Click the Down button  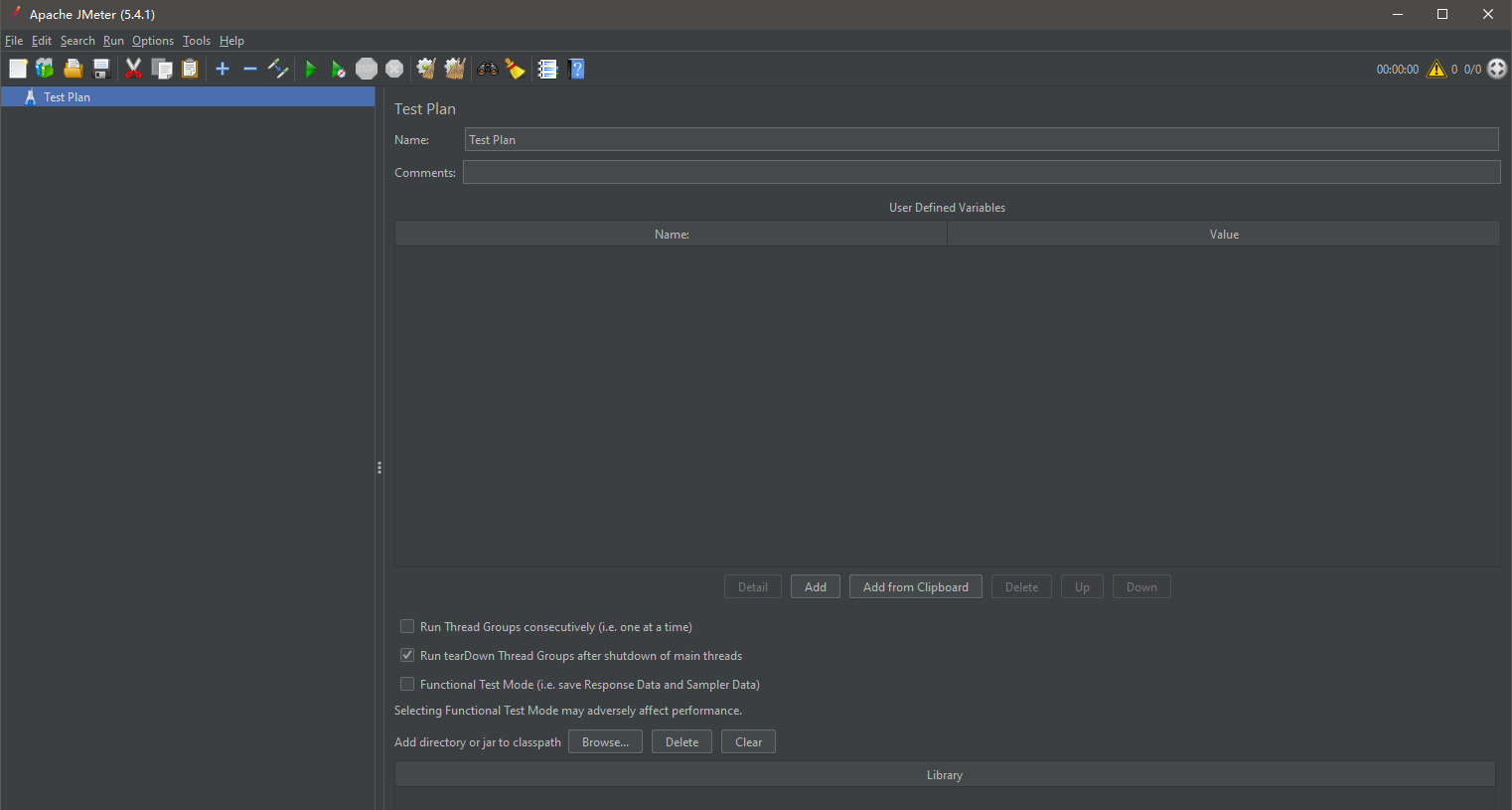(x=1141, y=587)
